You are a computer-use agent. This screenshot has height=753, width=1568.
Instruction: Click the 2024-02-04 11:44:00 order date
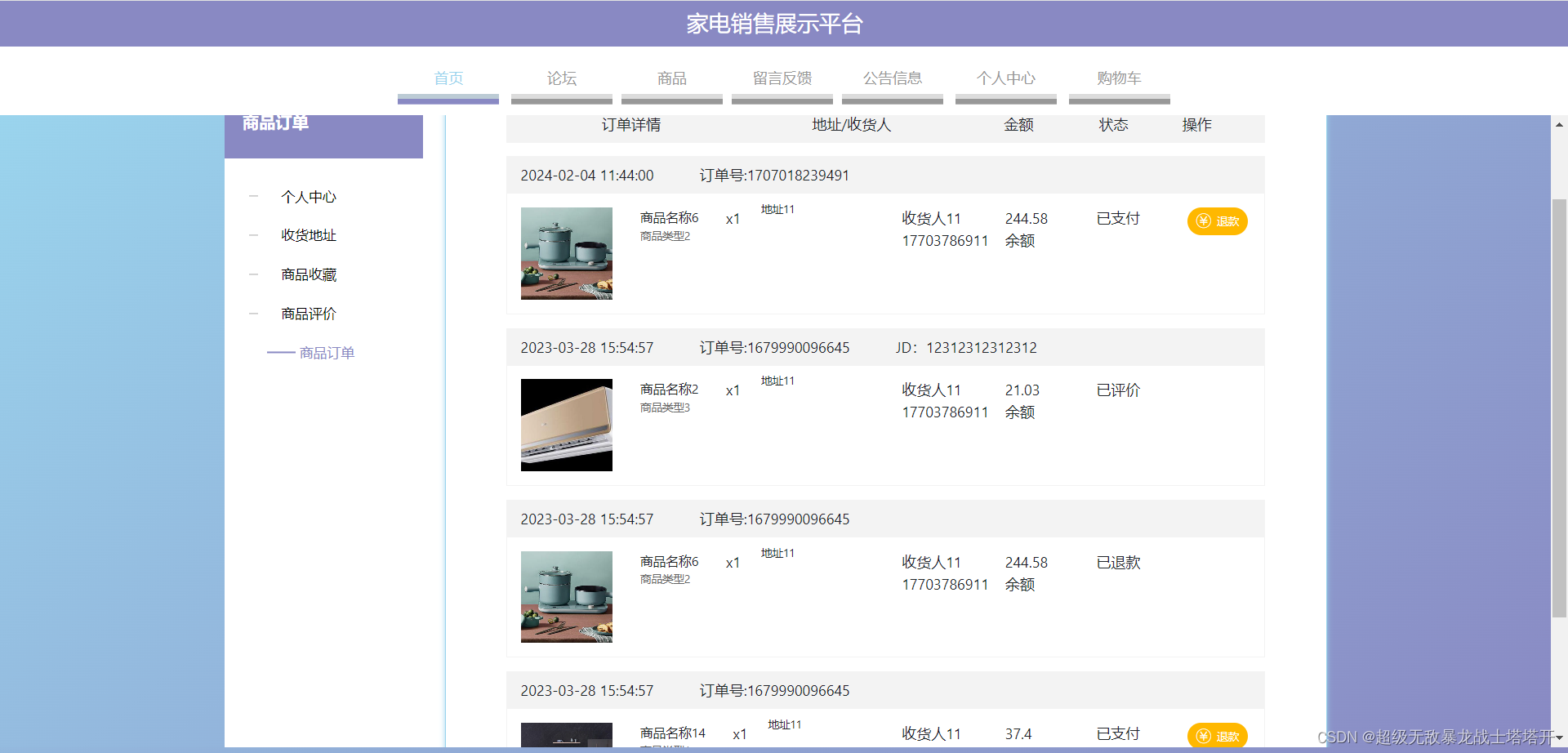point(587,176)
